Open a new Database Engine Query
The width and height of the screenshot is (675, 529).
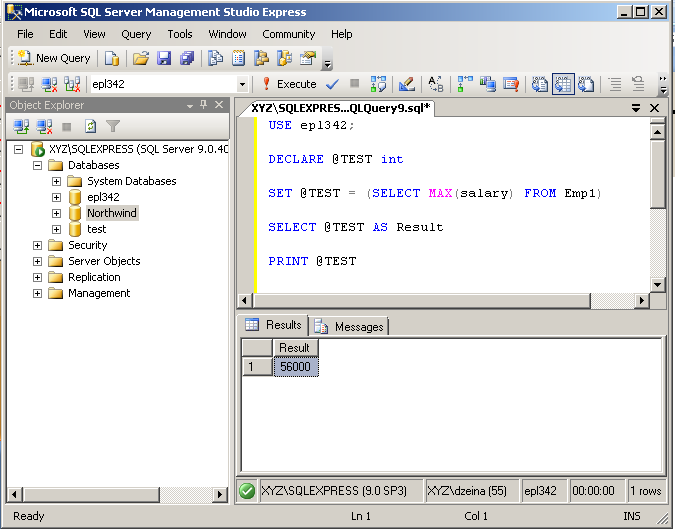pos(112,58)
